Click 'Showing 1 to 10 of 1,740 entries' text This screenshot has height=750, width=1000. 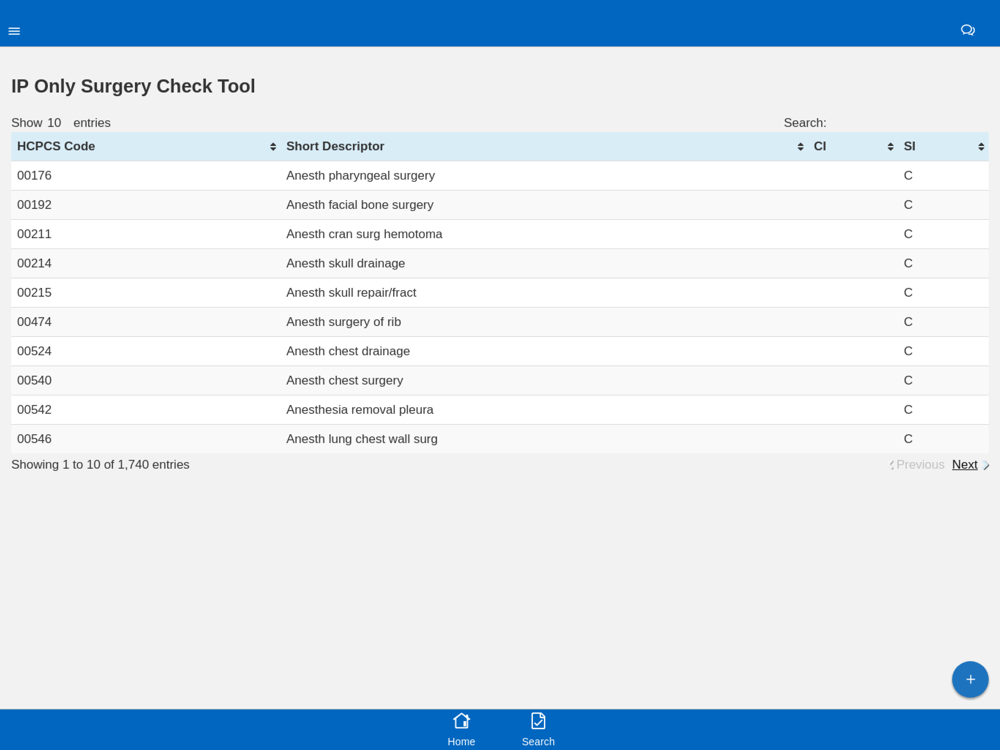pos(100,465)
